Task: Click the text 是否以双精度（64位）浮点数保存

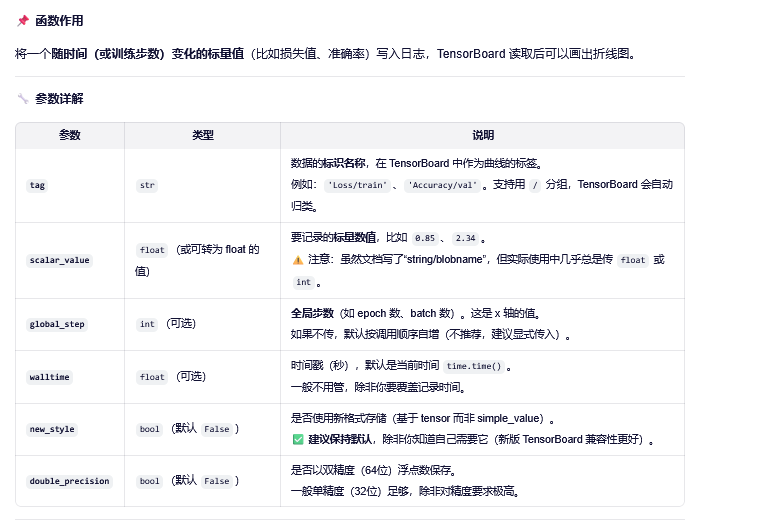Action: click(373, 470)
